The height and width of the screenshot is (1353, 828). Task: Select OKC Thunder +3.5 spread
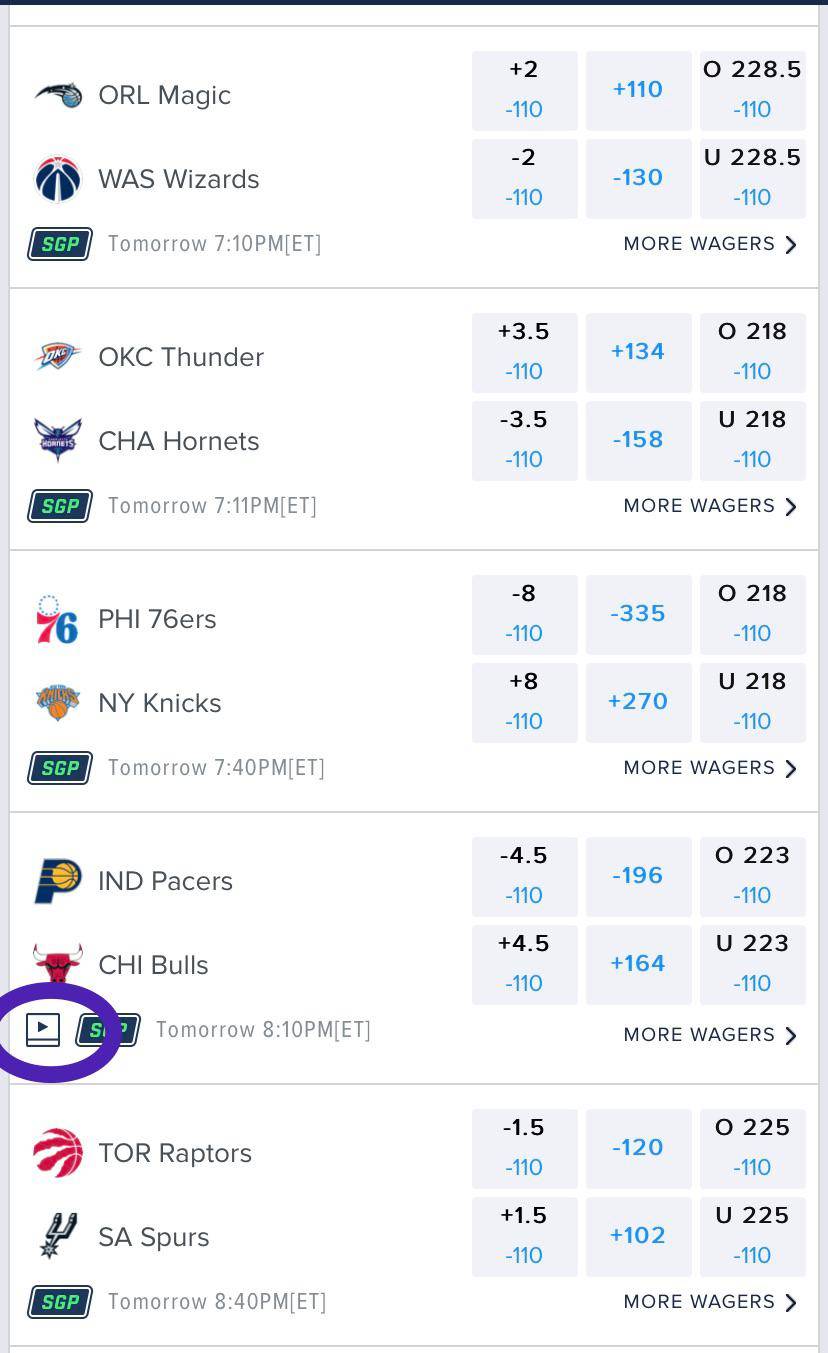point(524,351)
